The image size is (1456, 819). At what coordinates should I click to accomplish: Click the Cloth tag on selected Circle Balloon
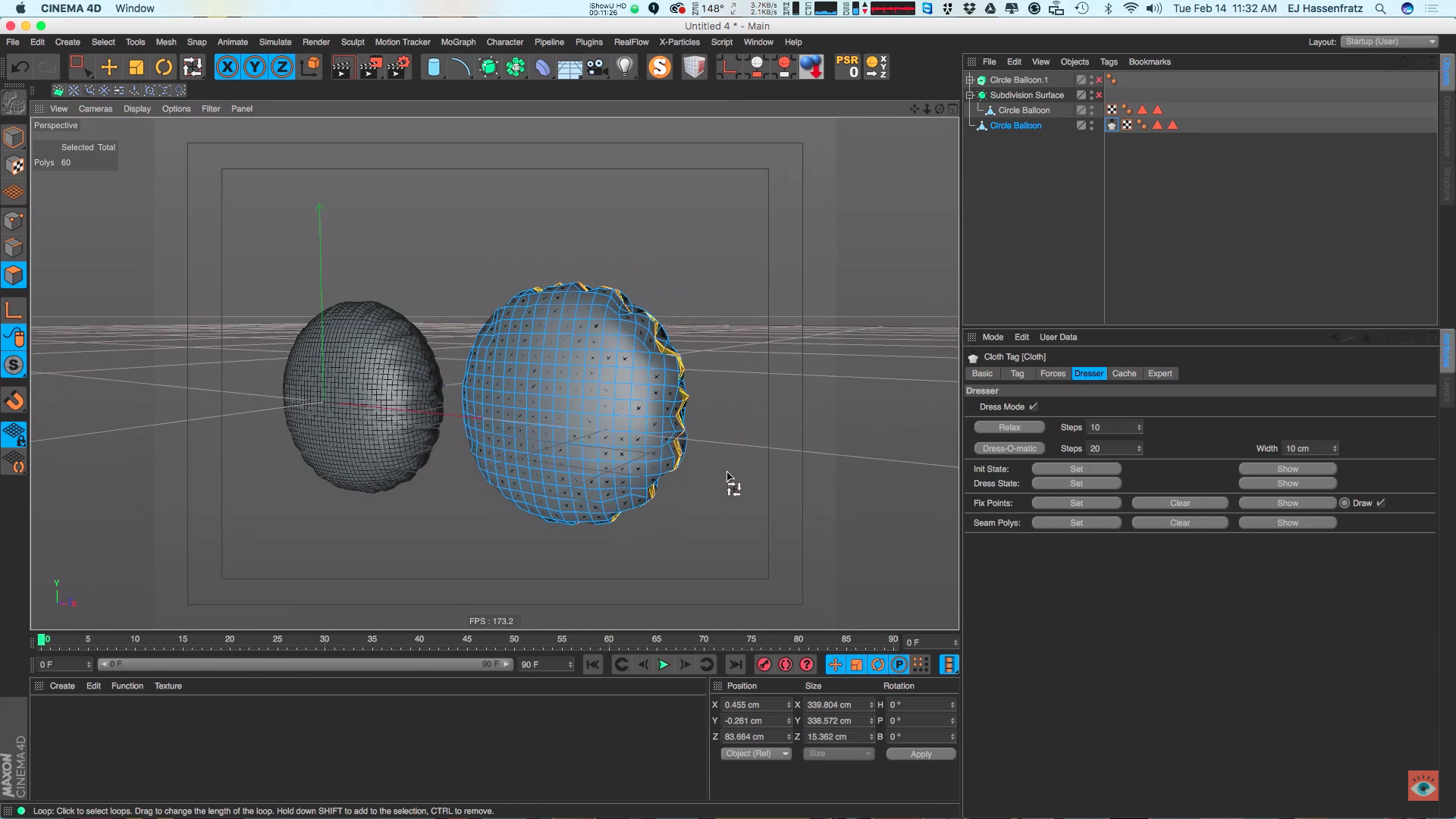(x=1112, y=125)
